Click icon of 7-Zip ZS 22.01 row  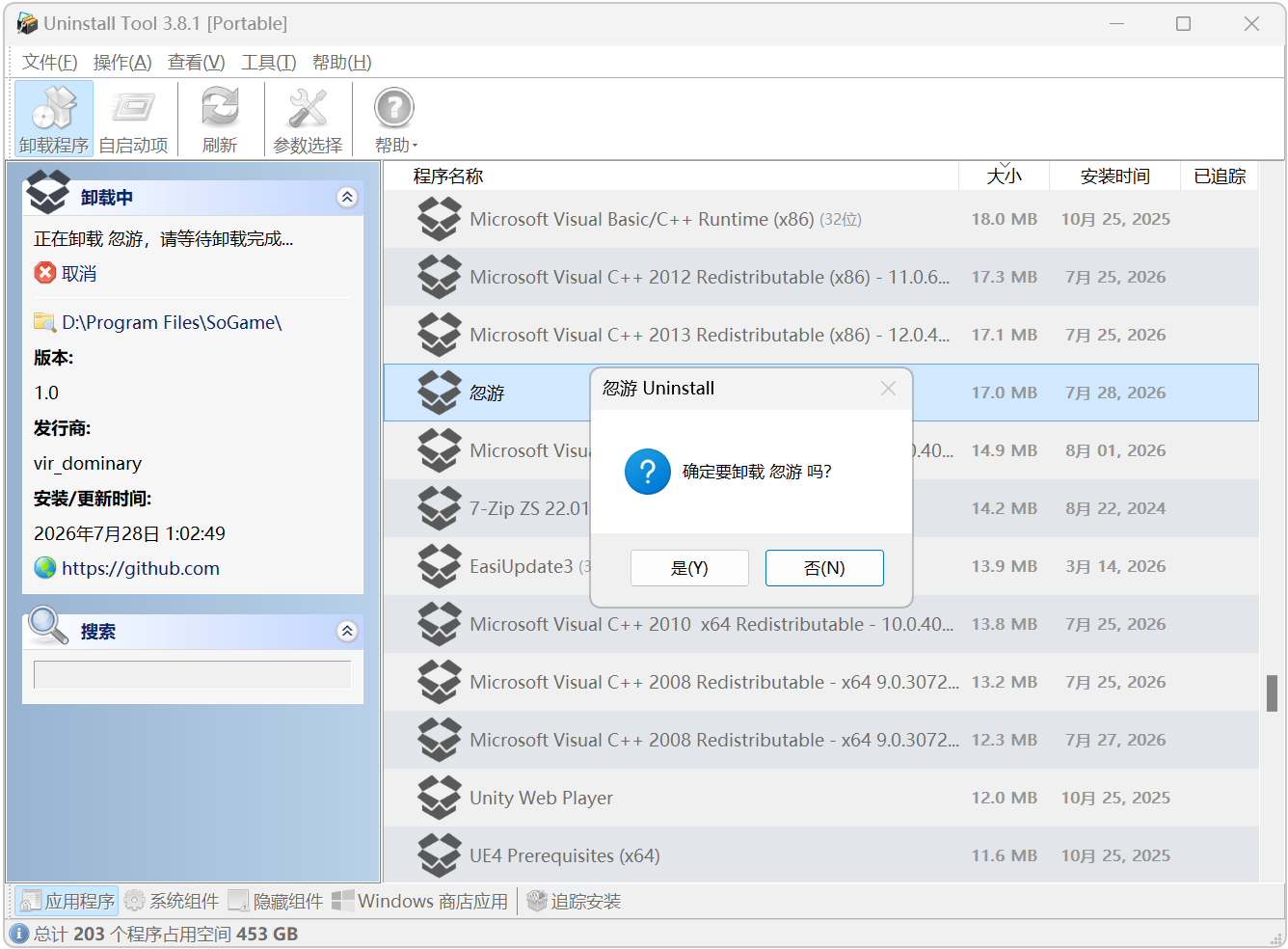tap(440, 508)
